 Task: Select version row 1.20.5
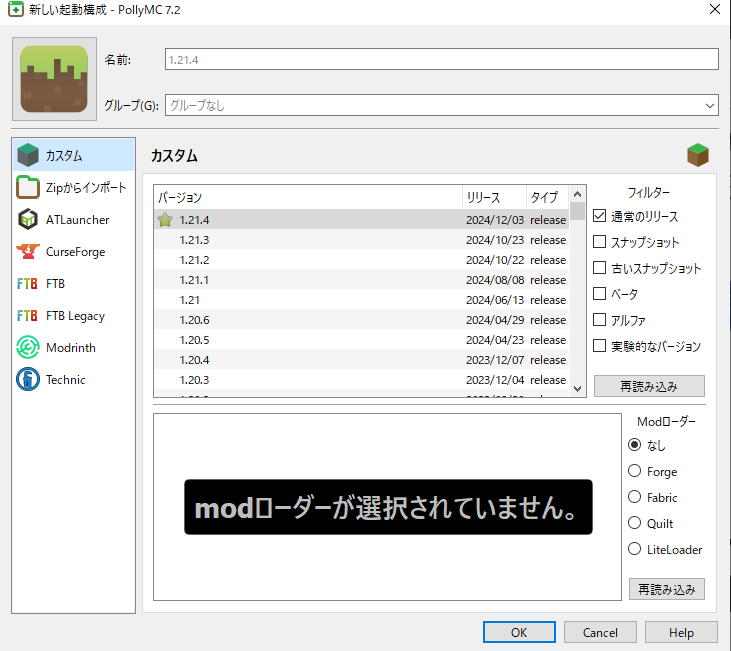[361, 340]
